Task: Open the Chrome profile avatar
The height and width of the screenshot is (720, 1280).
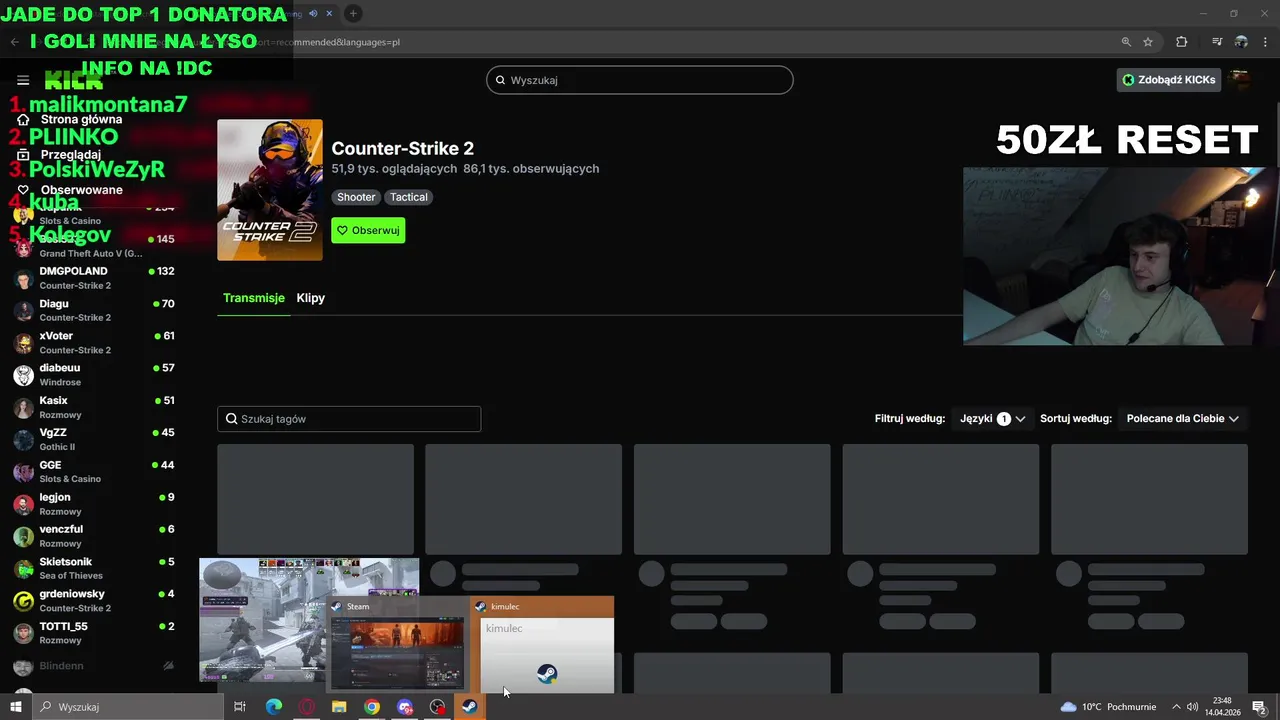Action: click(1241, 42)
